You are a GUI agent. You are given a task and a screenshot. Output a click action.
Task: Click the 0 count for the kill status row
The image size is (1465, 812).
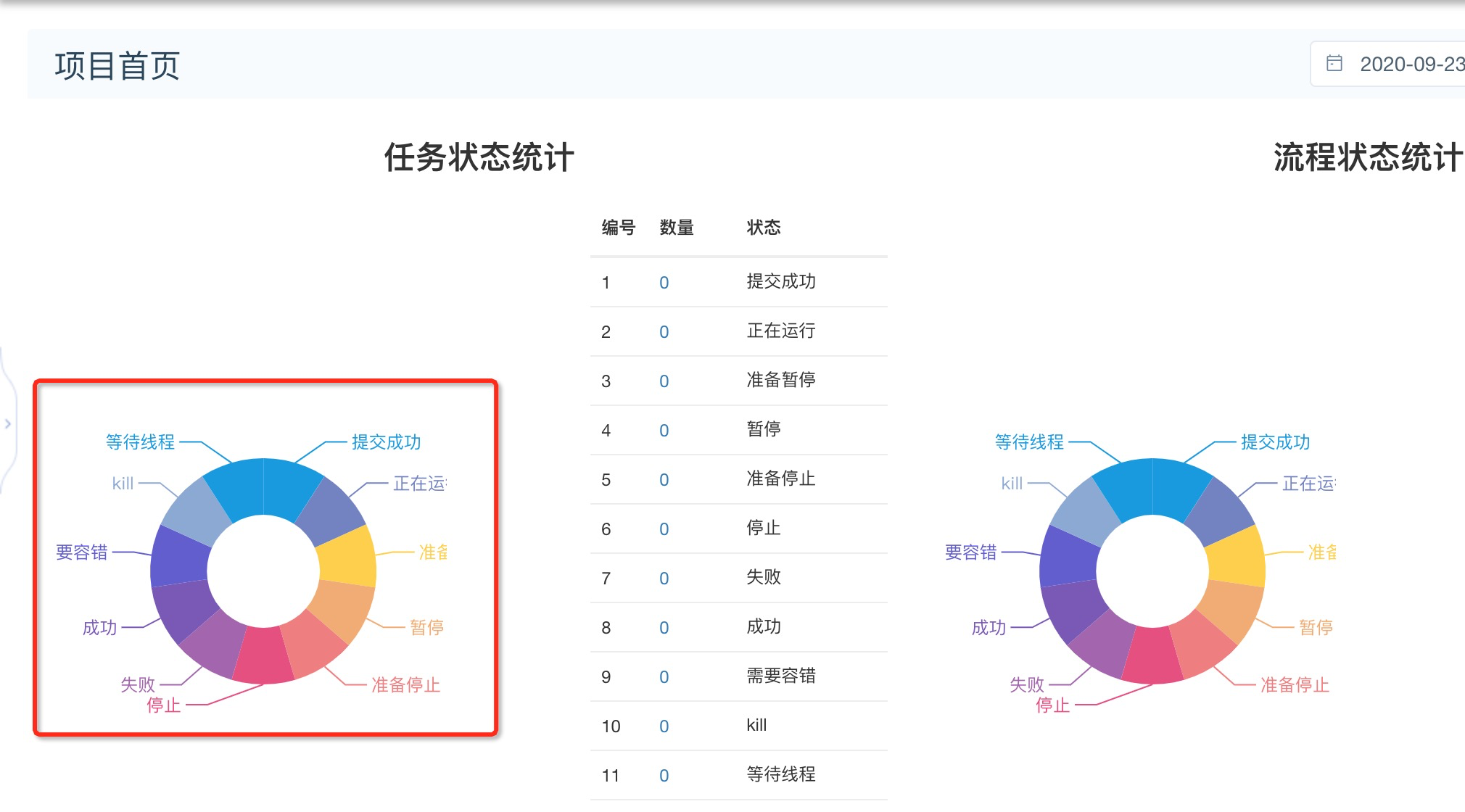tap(663, 726)
